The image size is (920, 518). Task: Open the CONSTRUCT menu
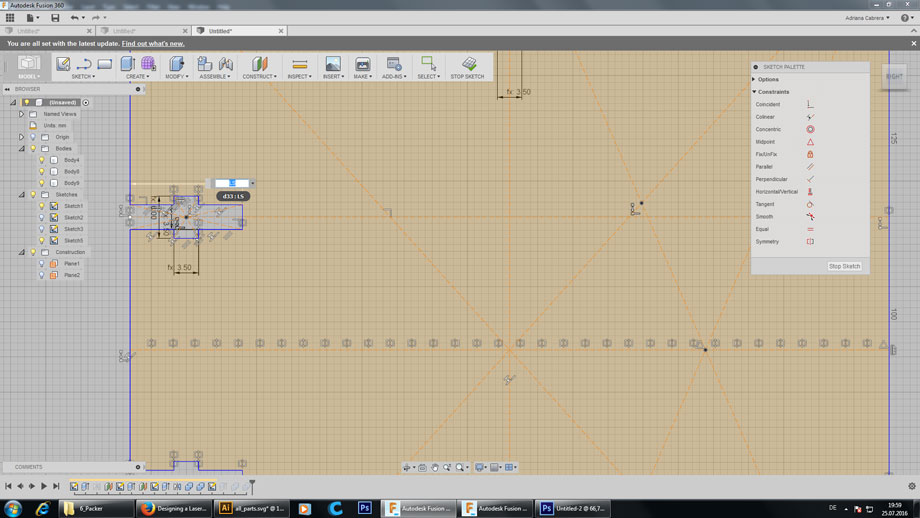point(259,76)
